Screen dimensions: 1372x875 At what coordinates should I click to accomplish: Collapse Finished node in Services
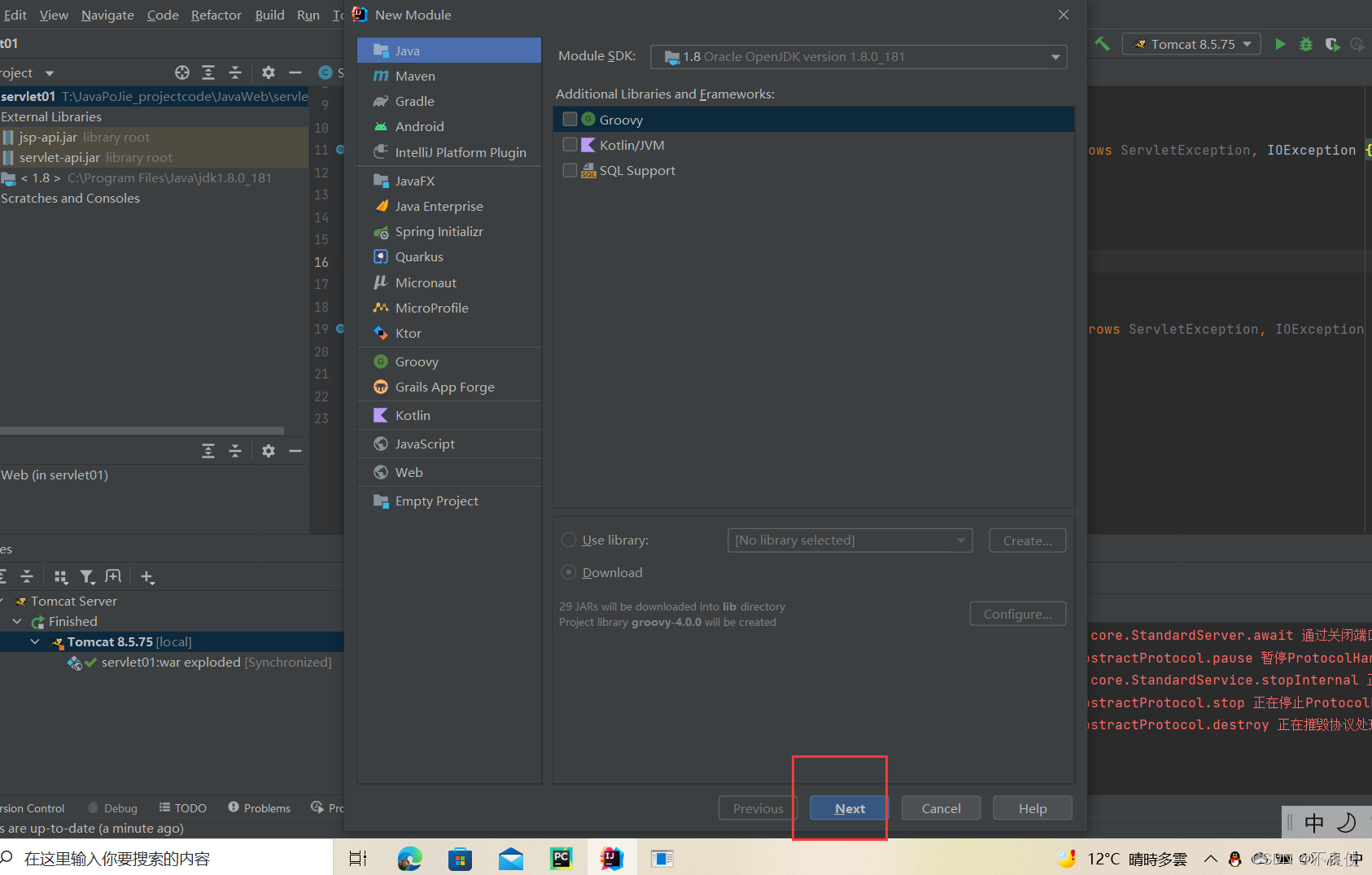tap(17, 621)
